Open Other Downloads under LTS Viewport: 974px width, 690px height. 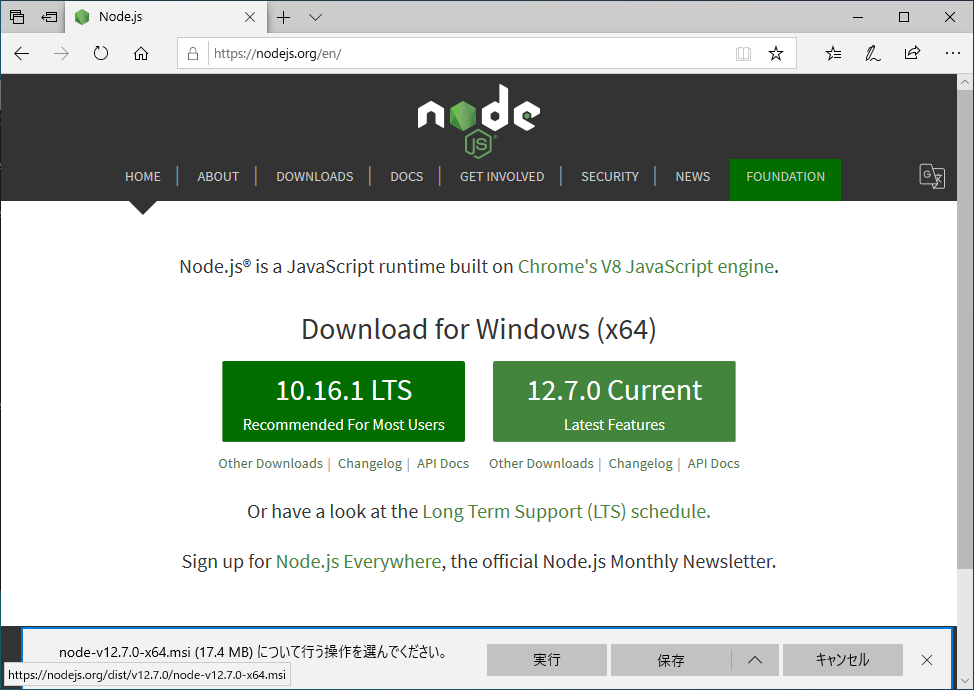(270, 463)
